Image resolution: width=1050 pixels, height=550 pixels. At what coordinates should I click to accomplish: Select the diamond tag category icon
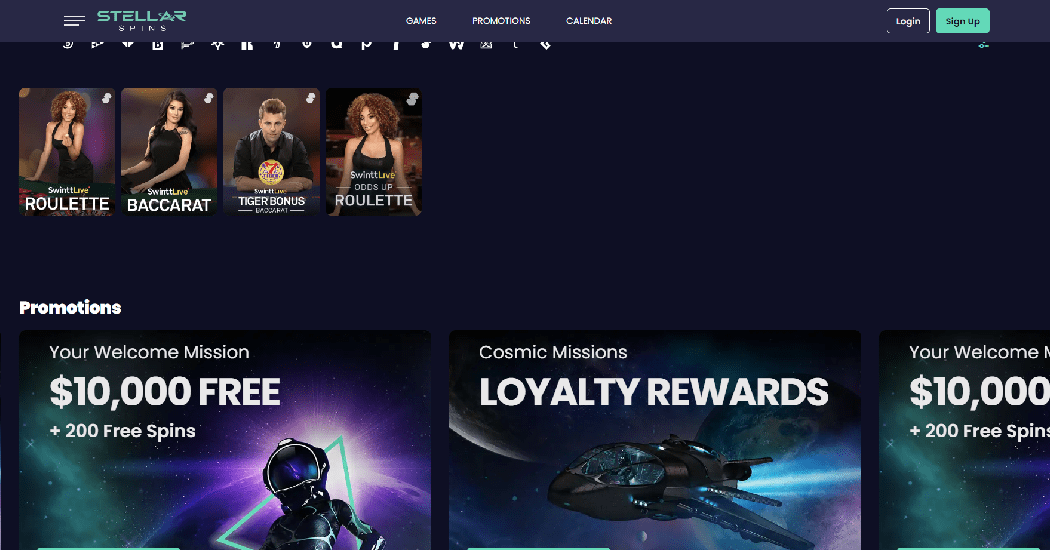point(546,45)
